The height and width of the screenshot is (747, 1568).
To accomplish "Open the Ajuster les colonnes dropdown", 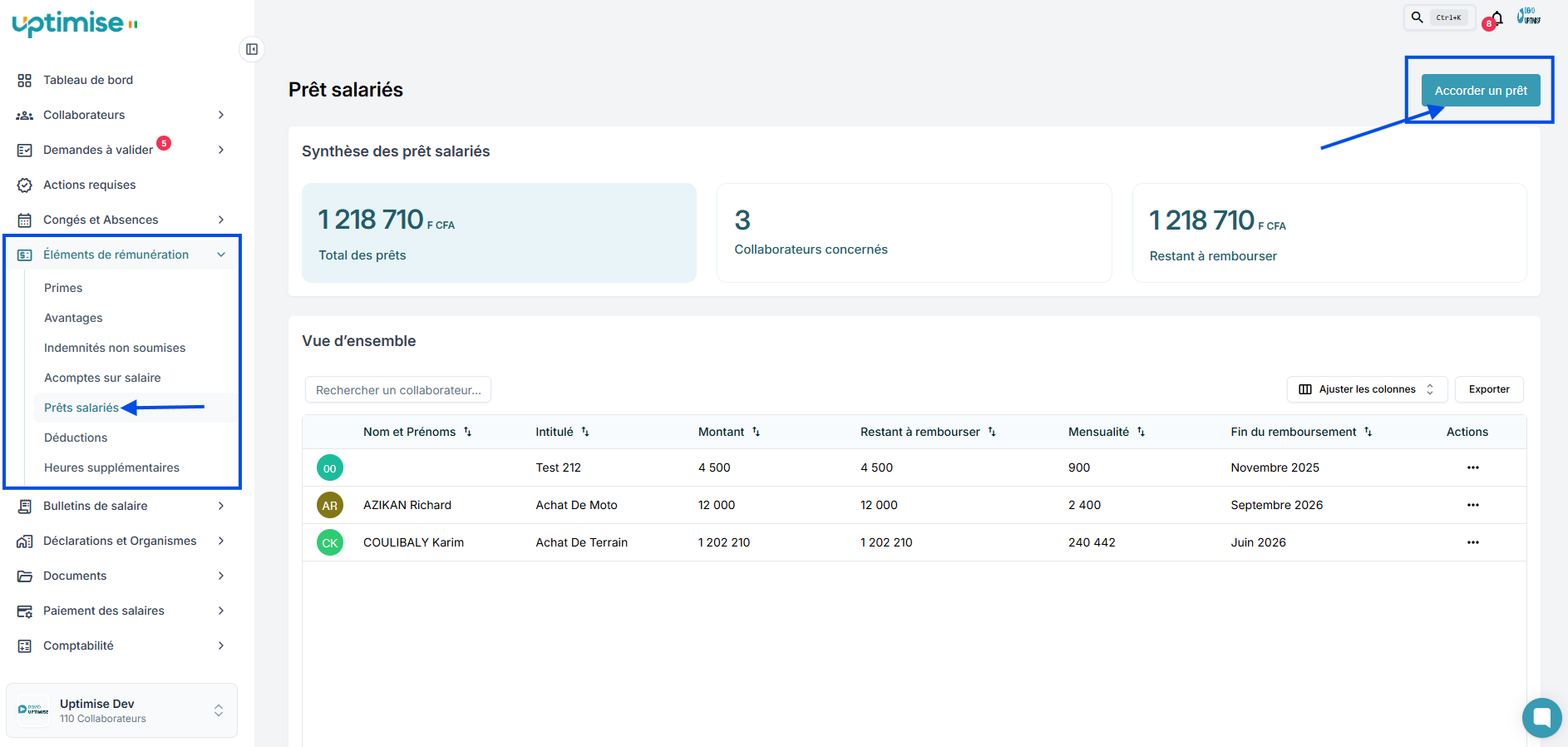I will click(1366, 389).
